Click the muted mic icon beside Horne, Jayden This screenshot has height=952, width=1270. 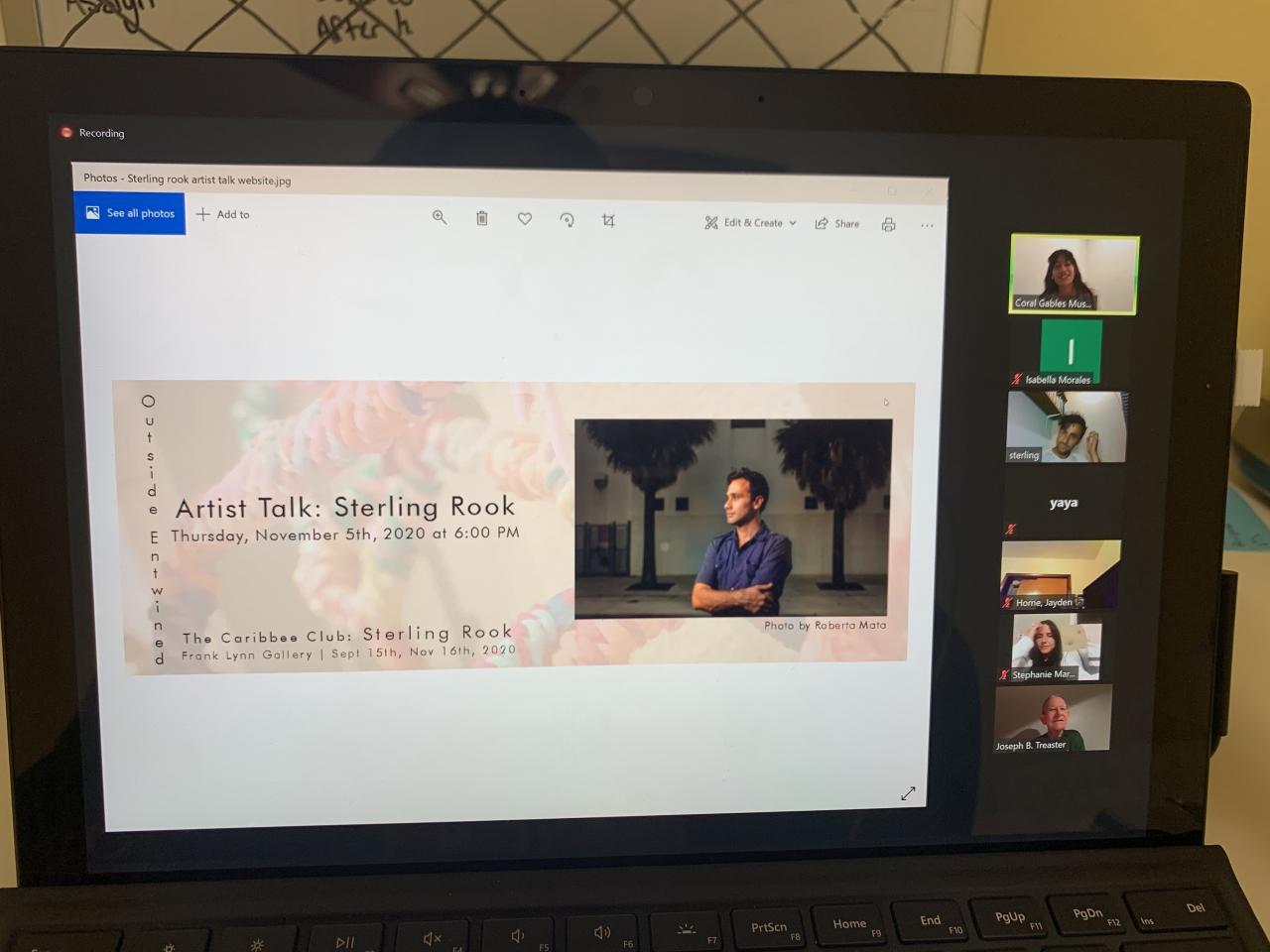click(1007, 602)
